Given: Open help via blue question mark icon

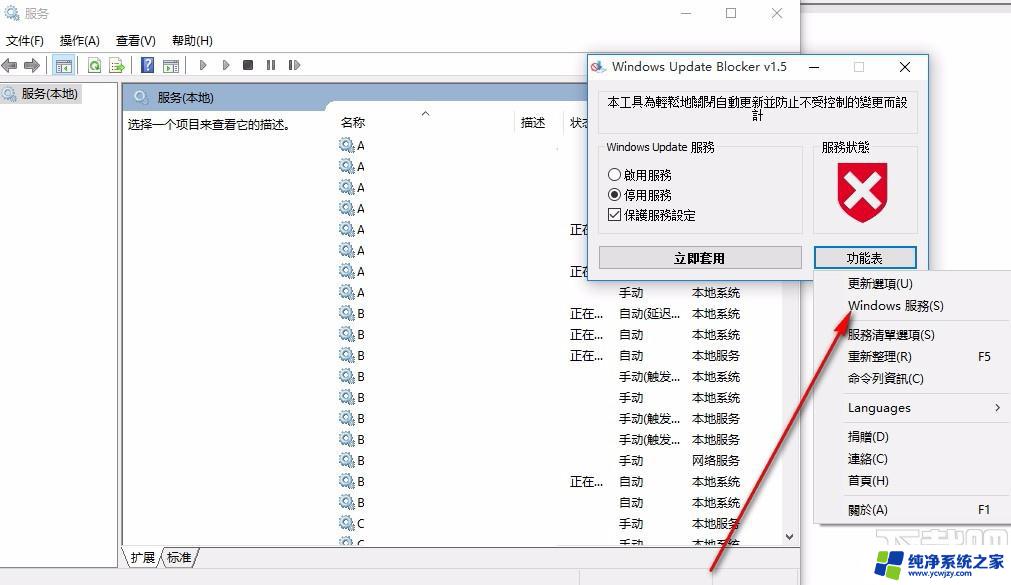Looking at the screenshot, I should [147, 65].
